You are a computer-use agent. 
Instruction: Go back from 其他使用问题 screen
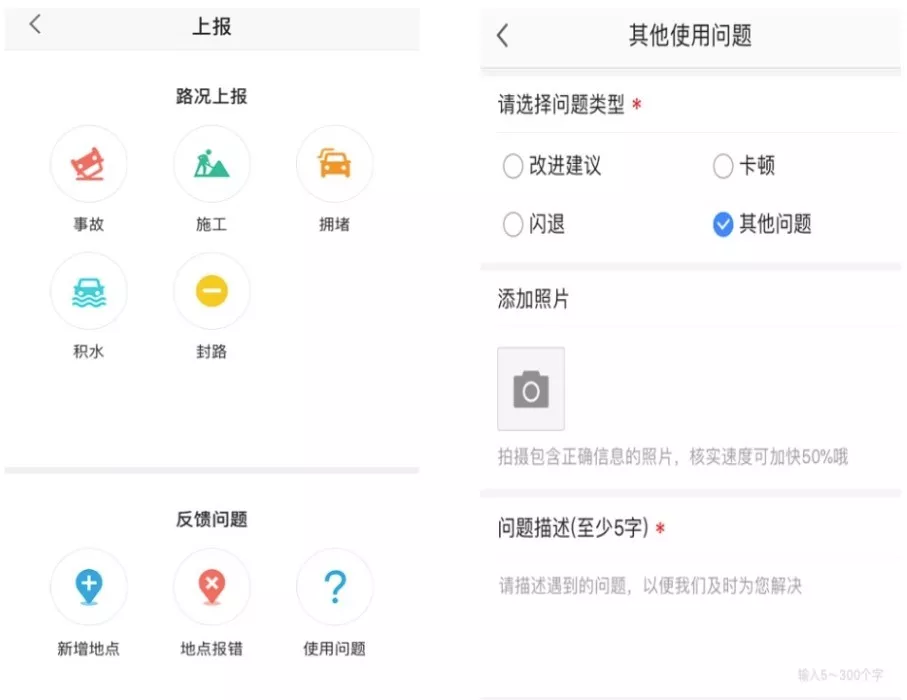tap(503, 35)
